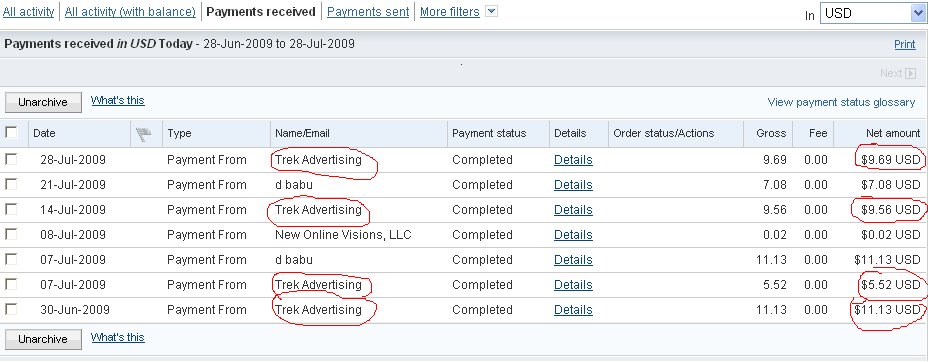
Task: Click the 30-Jun-2009 date cell
Action: 75,309
